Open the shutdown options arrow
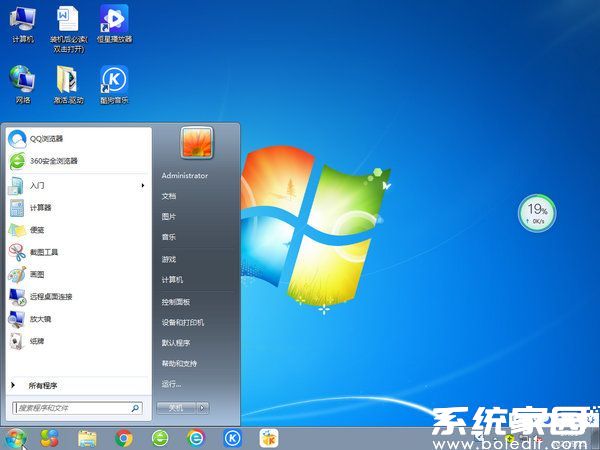This screenshot has height=450, width=600. pos(203,408)
